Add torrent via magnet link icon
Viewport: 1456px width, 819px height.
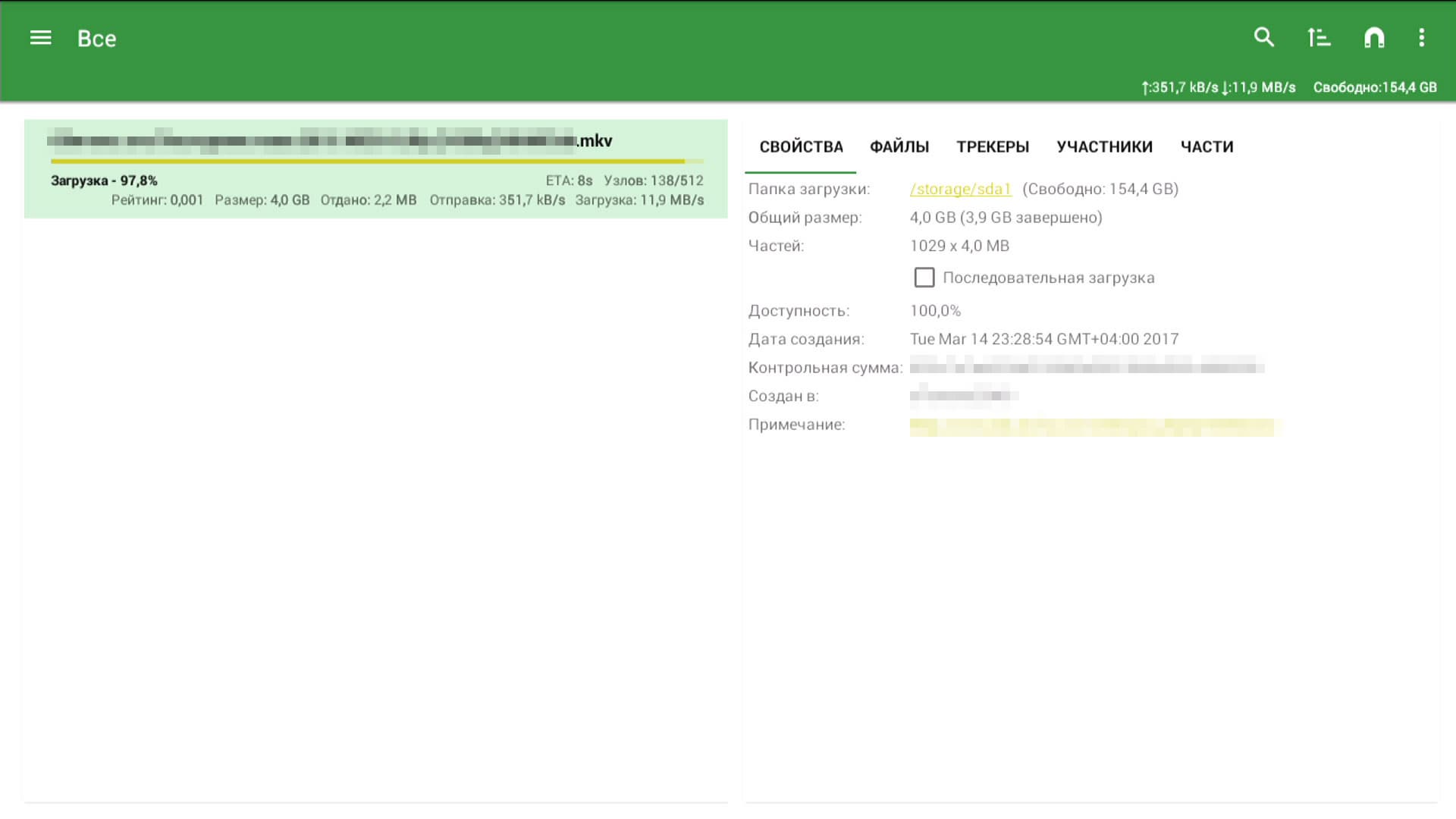tap(1374, 37)
